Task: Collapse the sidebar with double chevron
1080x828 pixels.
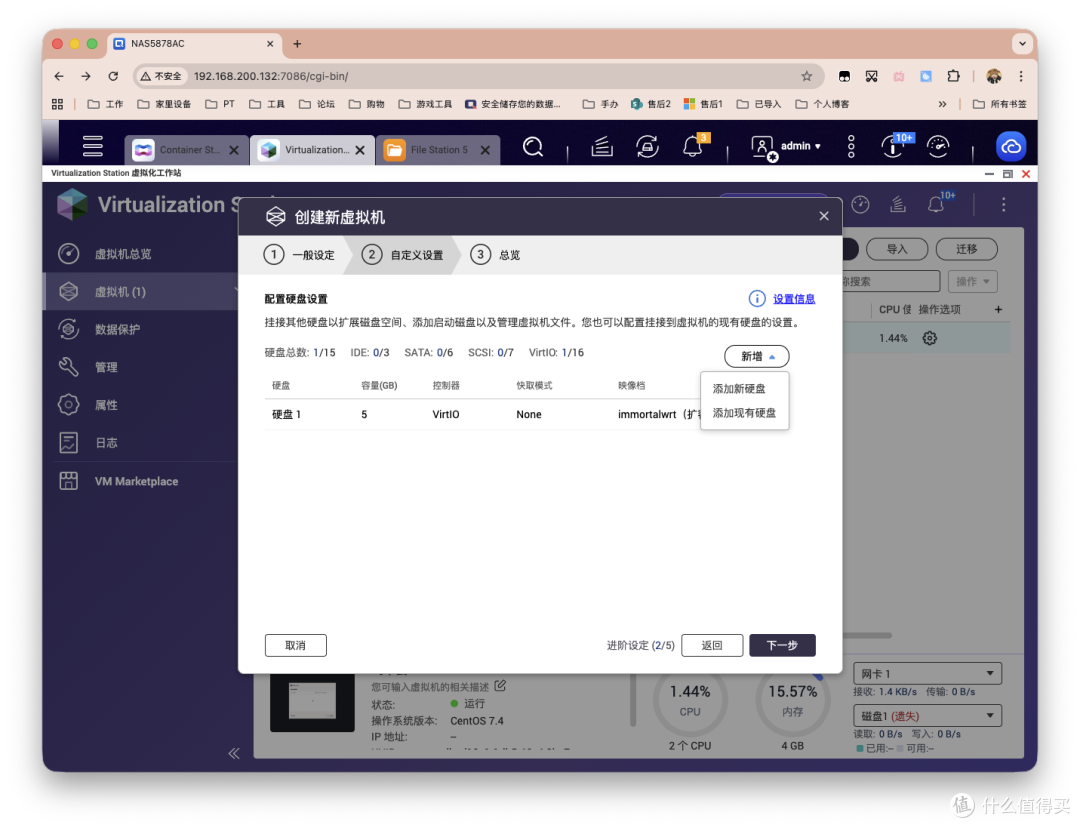Action: pos(234,753)
